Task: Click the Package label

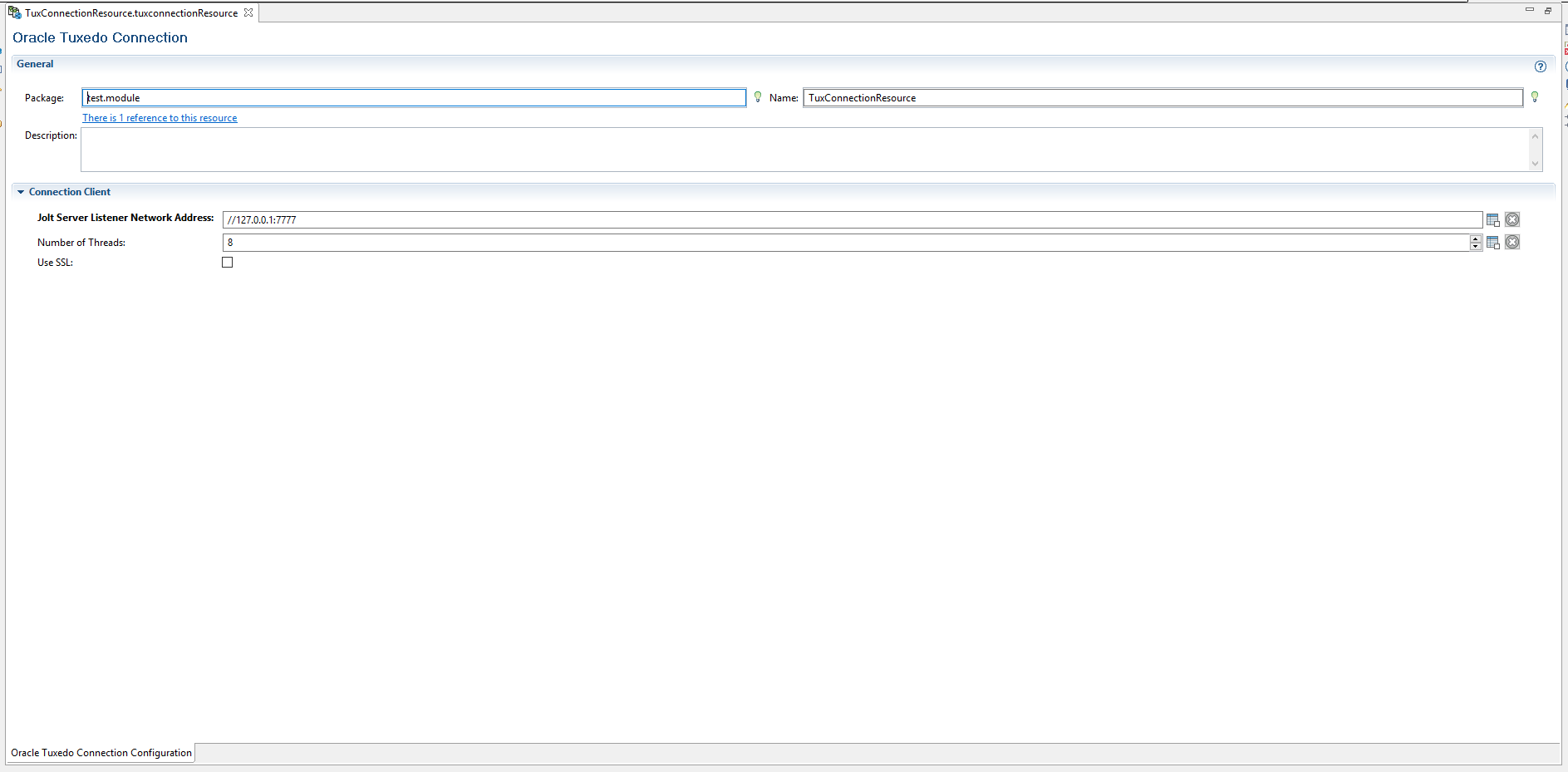Action: click(x=44, y=98)
